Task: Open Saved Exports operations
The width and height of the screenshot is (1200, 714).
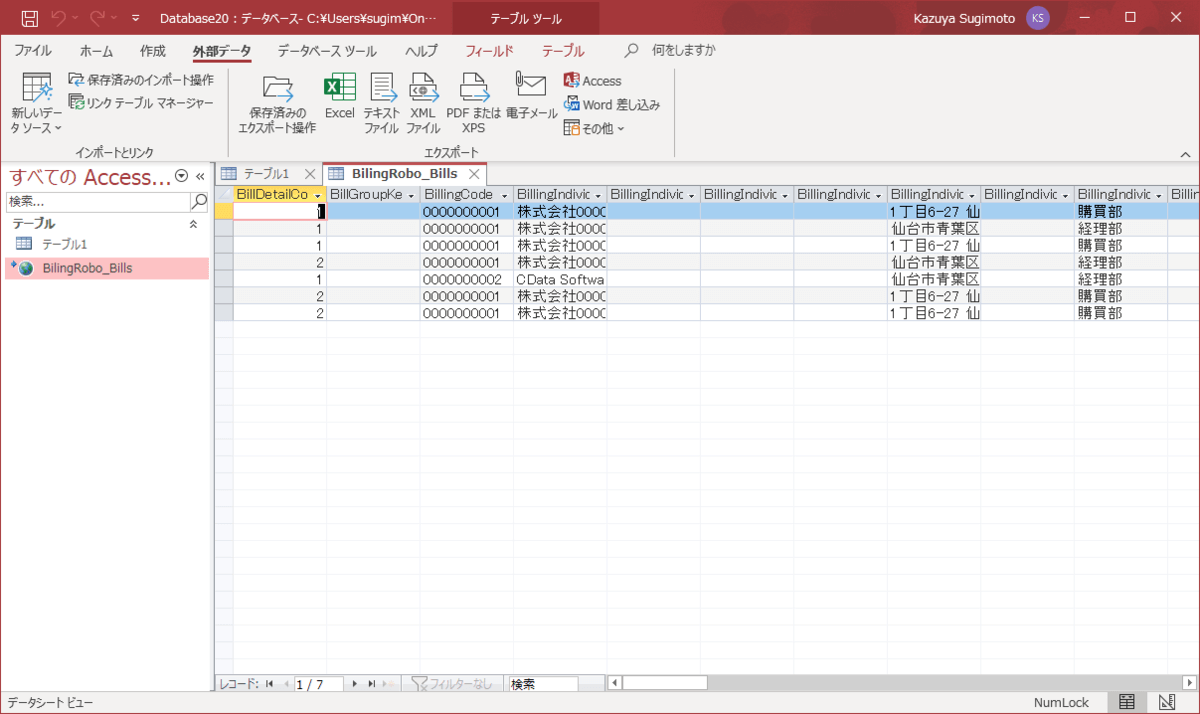Action: pyautogui.click(x=277, y=104)
